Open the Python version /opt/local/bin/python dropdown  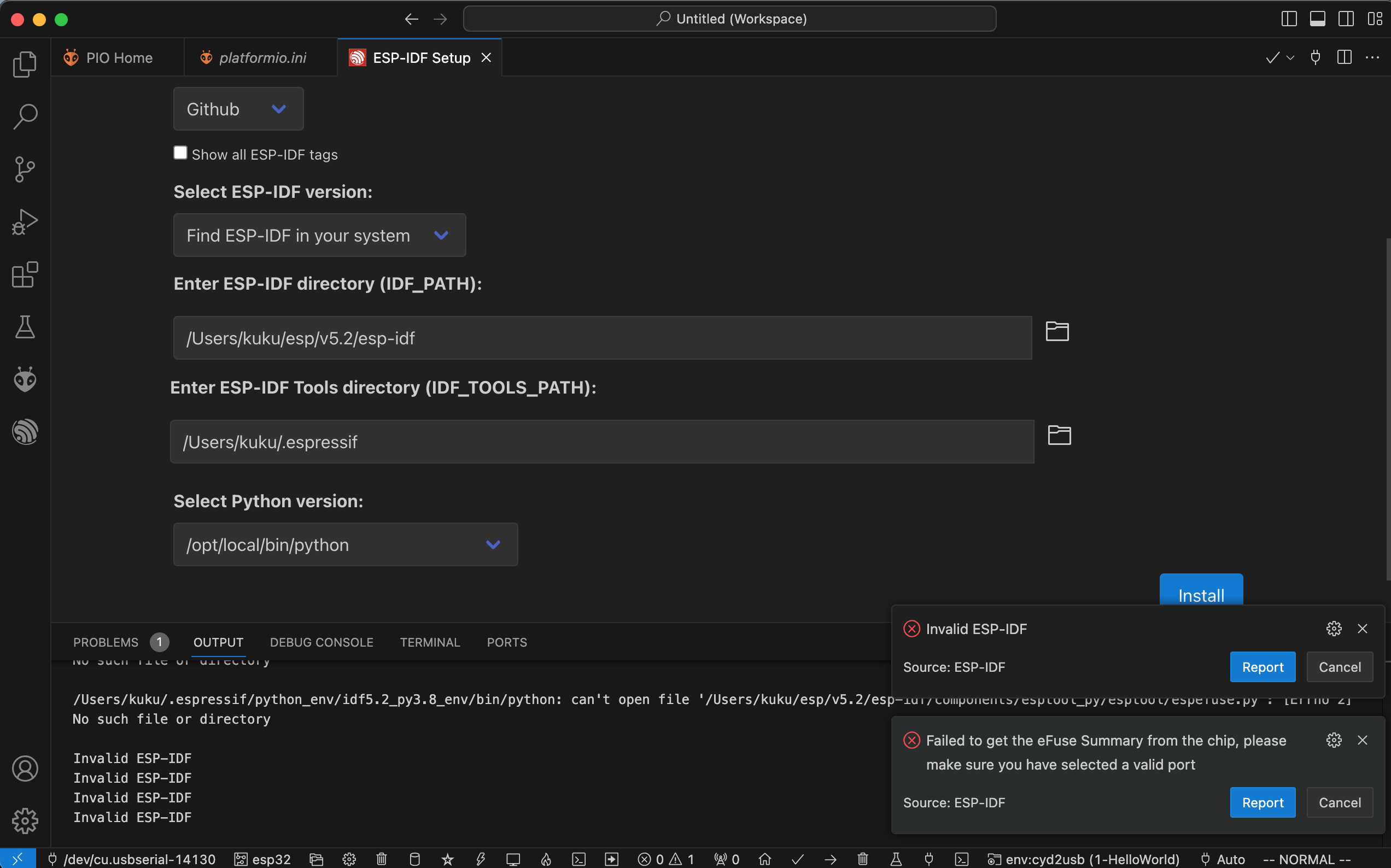click(x=346, y=544)
